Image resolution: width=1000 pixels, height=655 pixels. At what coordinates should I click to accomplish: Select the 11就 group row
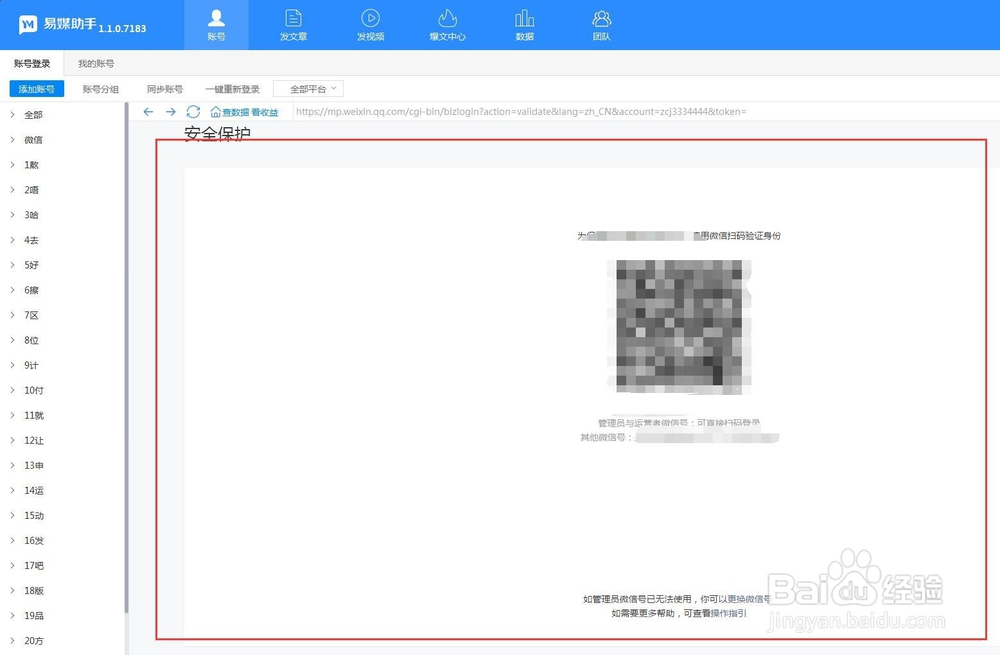coord(62,415)
